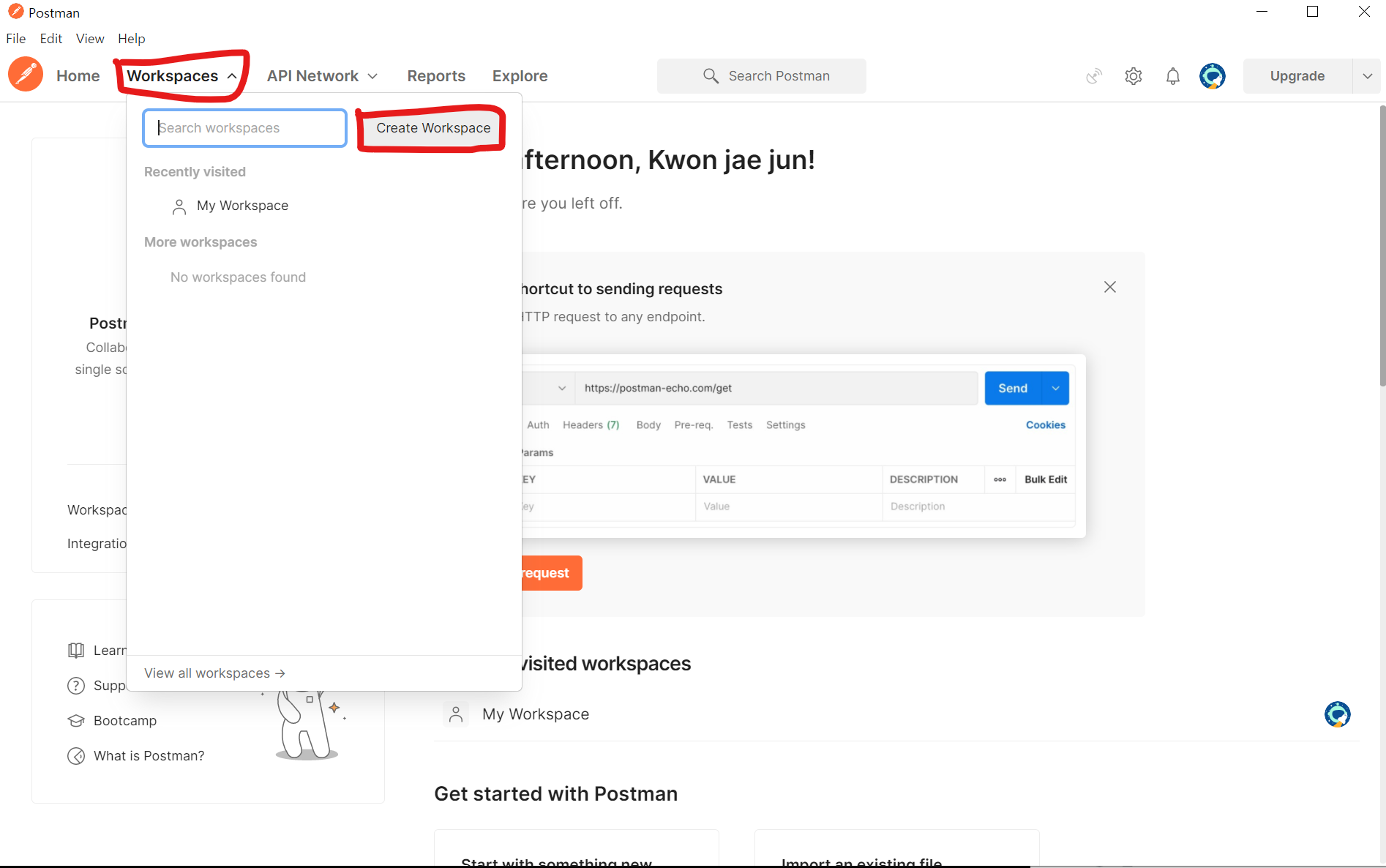Open the Reports tab
Image resolution: width=1386 pixels, height=868 pixels.
coord(436,76)
